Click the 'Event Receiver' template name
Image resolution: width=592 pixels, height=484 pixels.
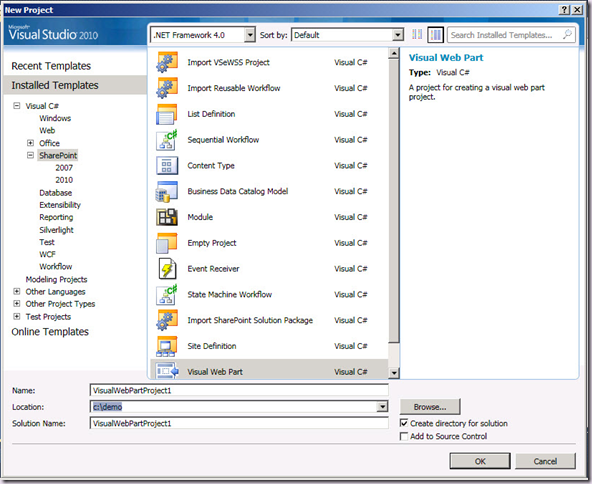click(213, 269)
